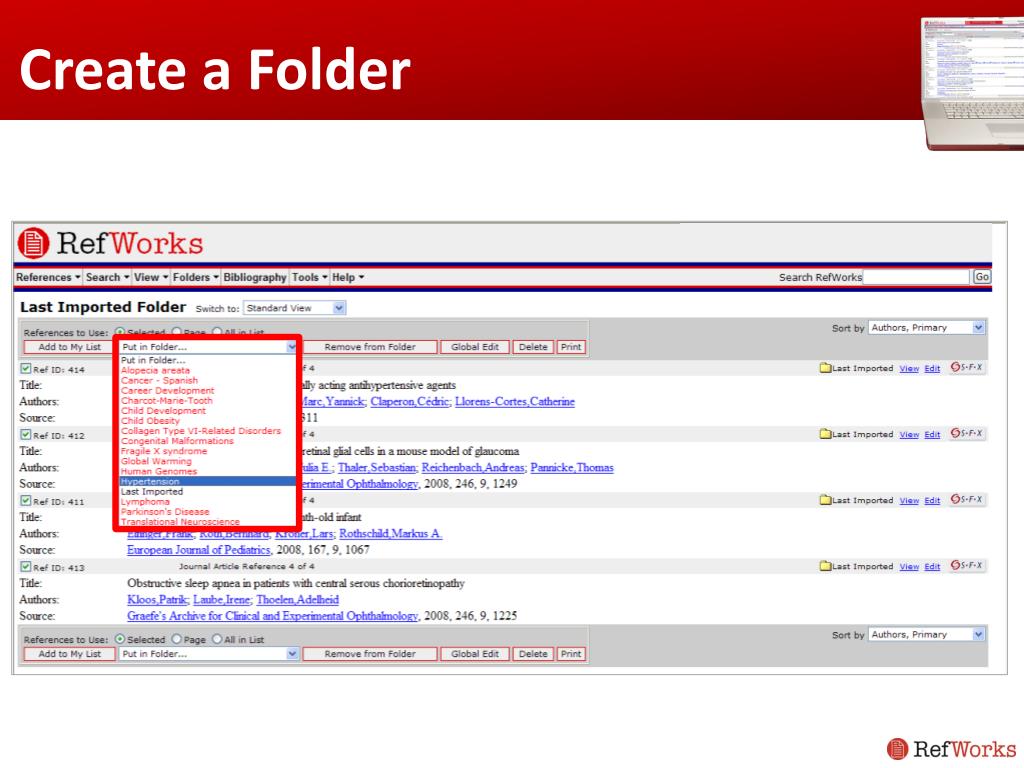
Task: Uncheck the Ref ID 414 checkbox
Action: (x=25, y=368)
